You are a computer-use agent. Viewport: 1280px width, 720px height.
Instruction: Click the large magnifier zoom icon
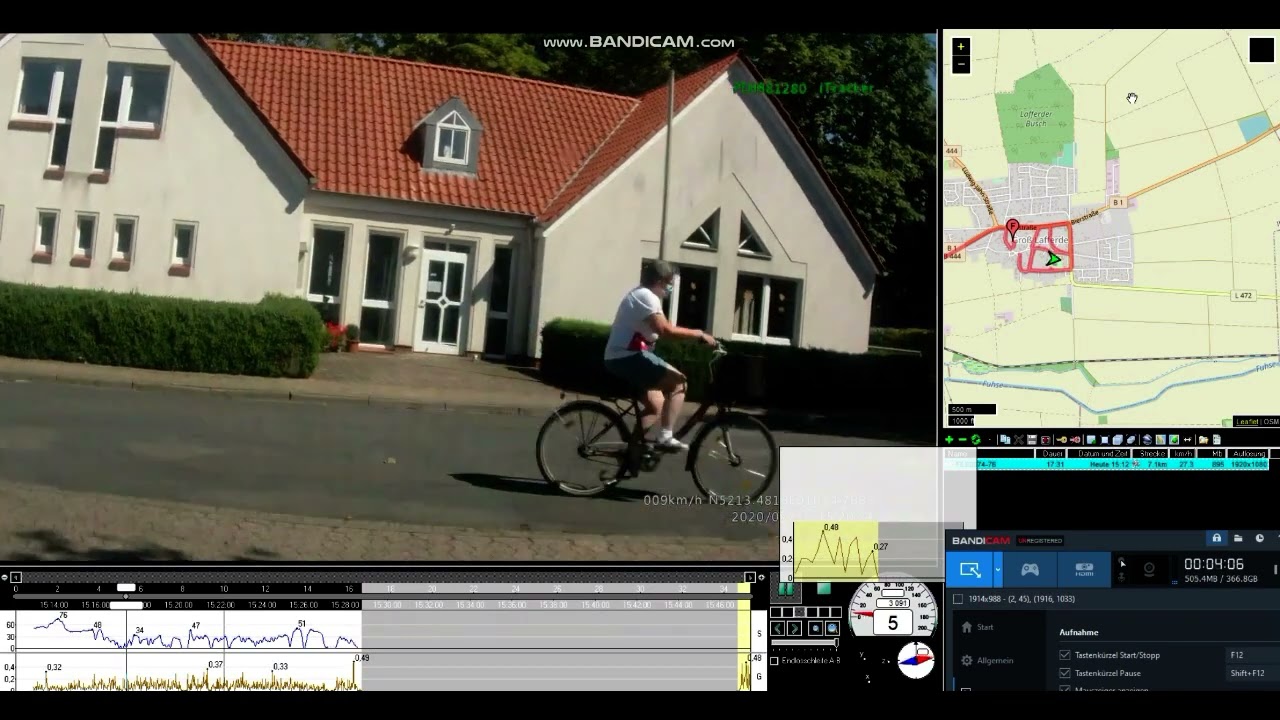click(x=832, y=628)
